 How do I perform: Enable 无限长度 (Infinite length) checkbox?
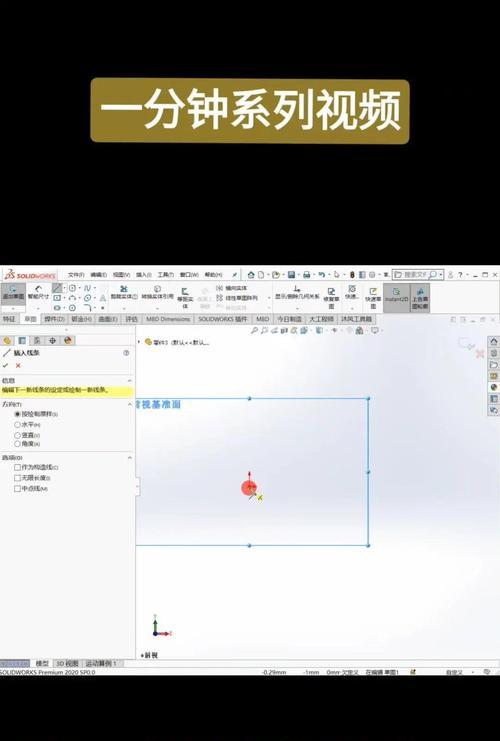(17, 478)
